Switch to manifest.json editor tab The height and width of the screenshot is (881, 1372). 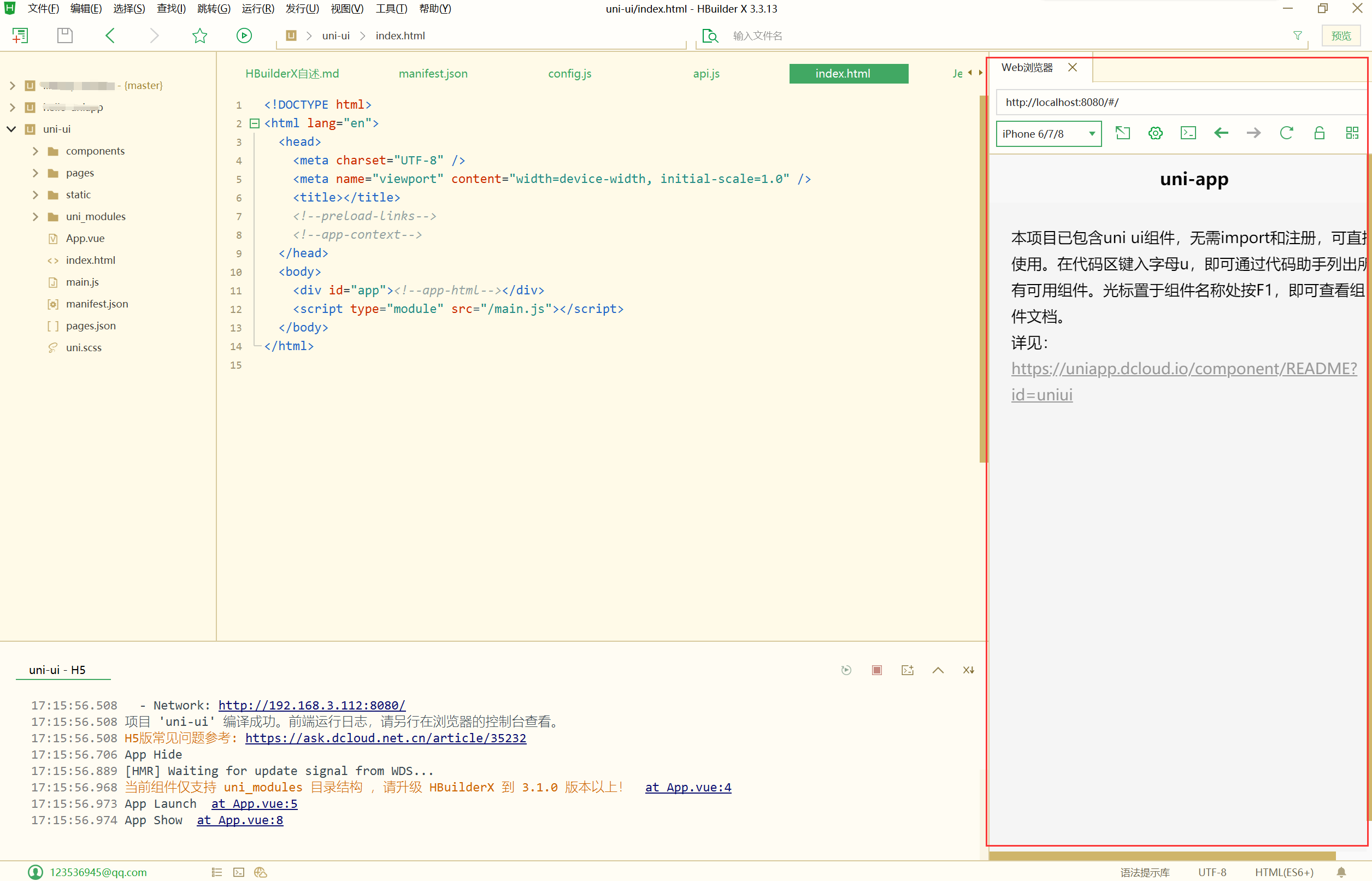coord(433,74)
